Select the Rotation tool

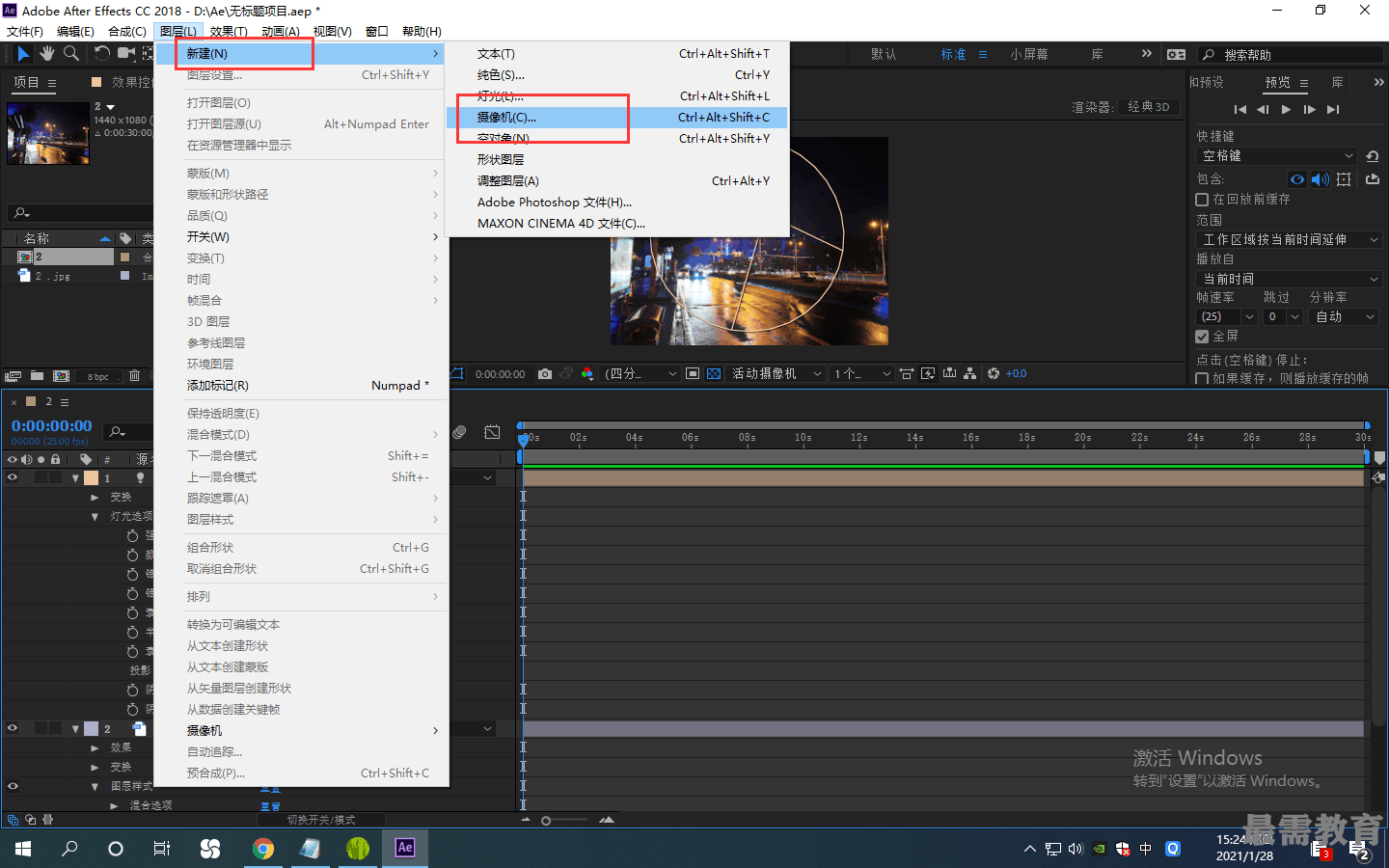tap(101, 54)
